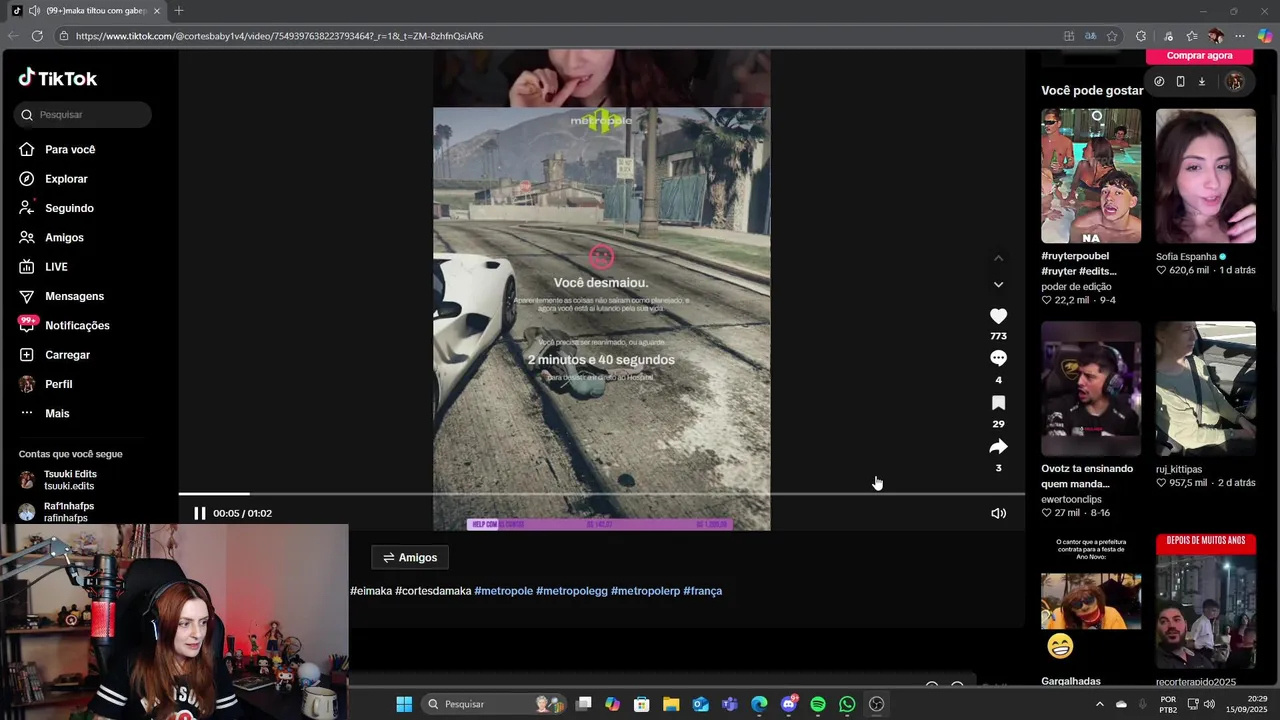Open the profile avatar in top pill

coord(1235,82)
